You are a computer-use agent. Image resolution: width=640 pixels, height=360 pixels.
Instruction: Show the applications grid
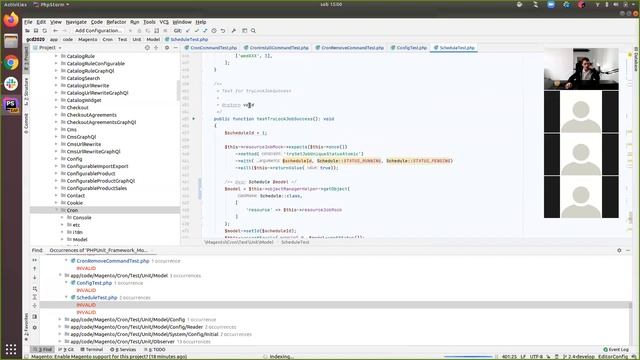click(11, 349)
